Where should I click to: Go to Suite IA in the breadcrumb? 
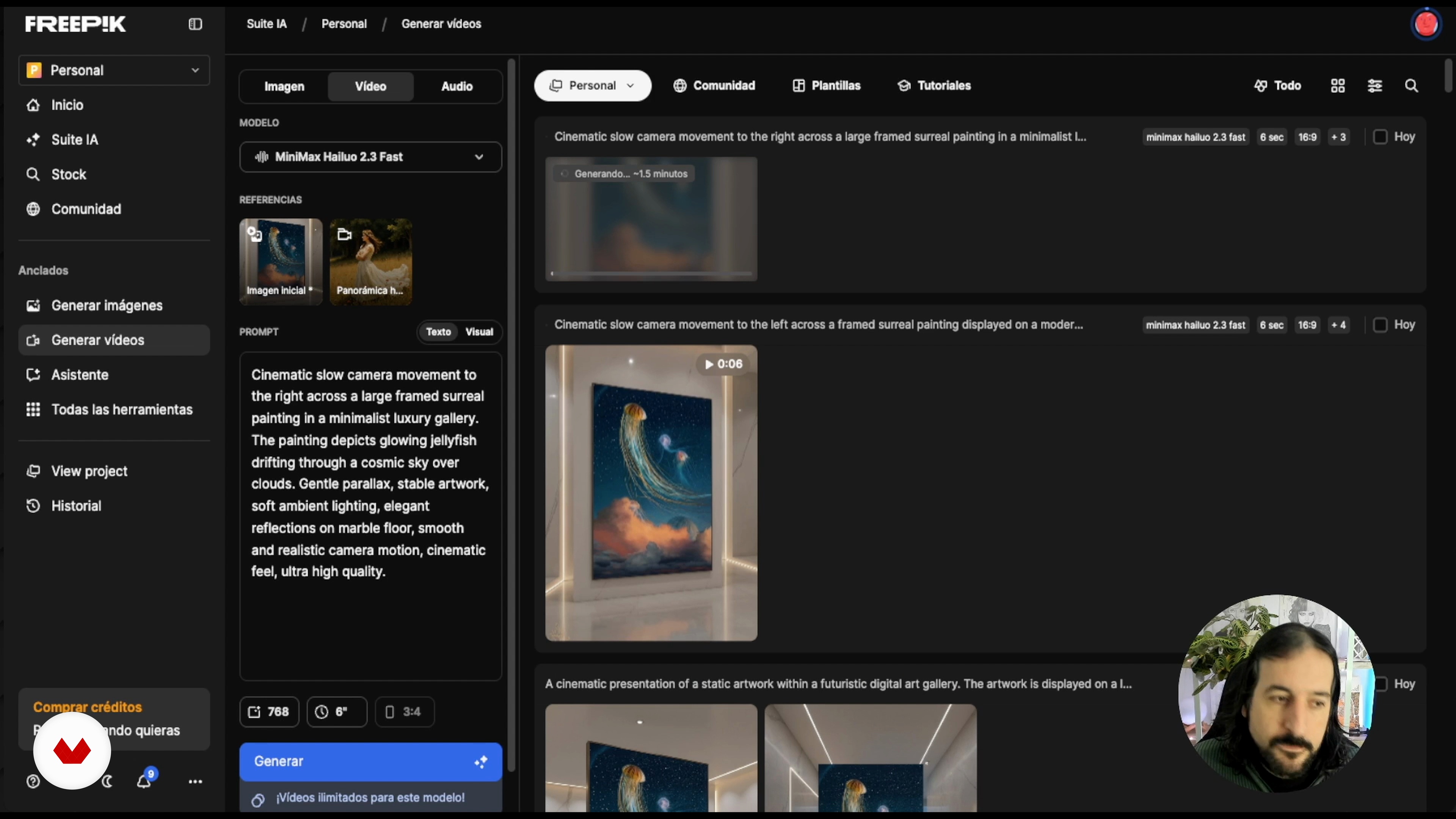click(266, 24)
